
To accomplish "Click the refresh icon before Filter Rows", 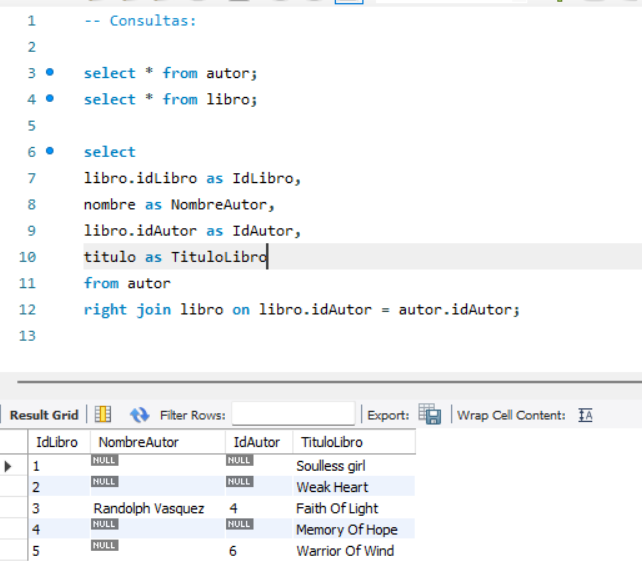I will click(139, 415).
